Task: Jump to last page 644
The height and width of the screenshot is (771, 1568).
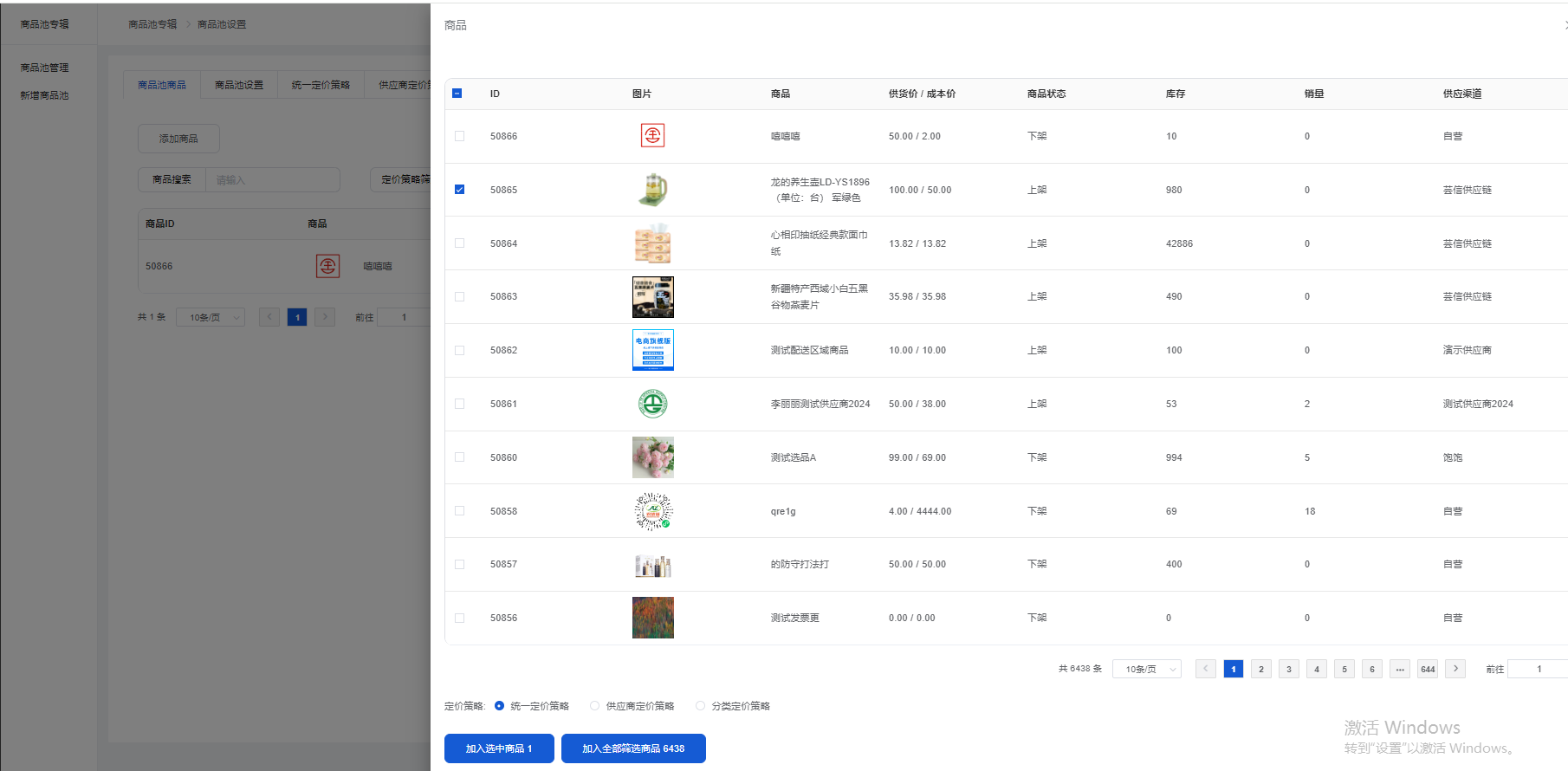Action: tap(1428, 669)
